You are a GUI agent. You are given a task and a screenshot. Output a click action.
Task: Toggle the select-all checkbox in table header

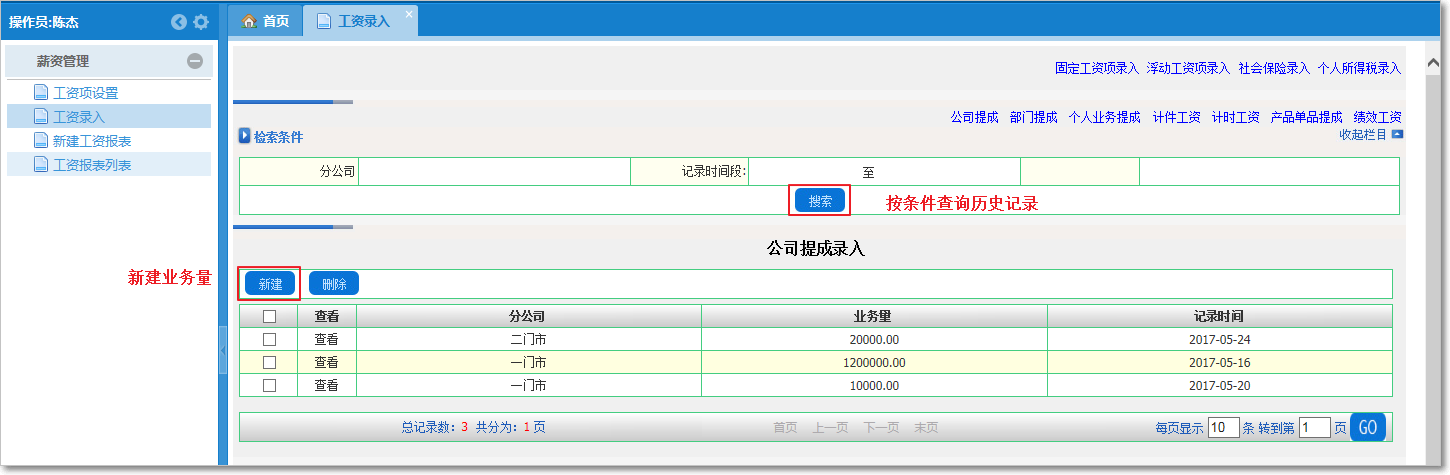[269, 316]
